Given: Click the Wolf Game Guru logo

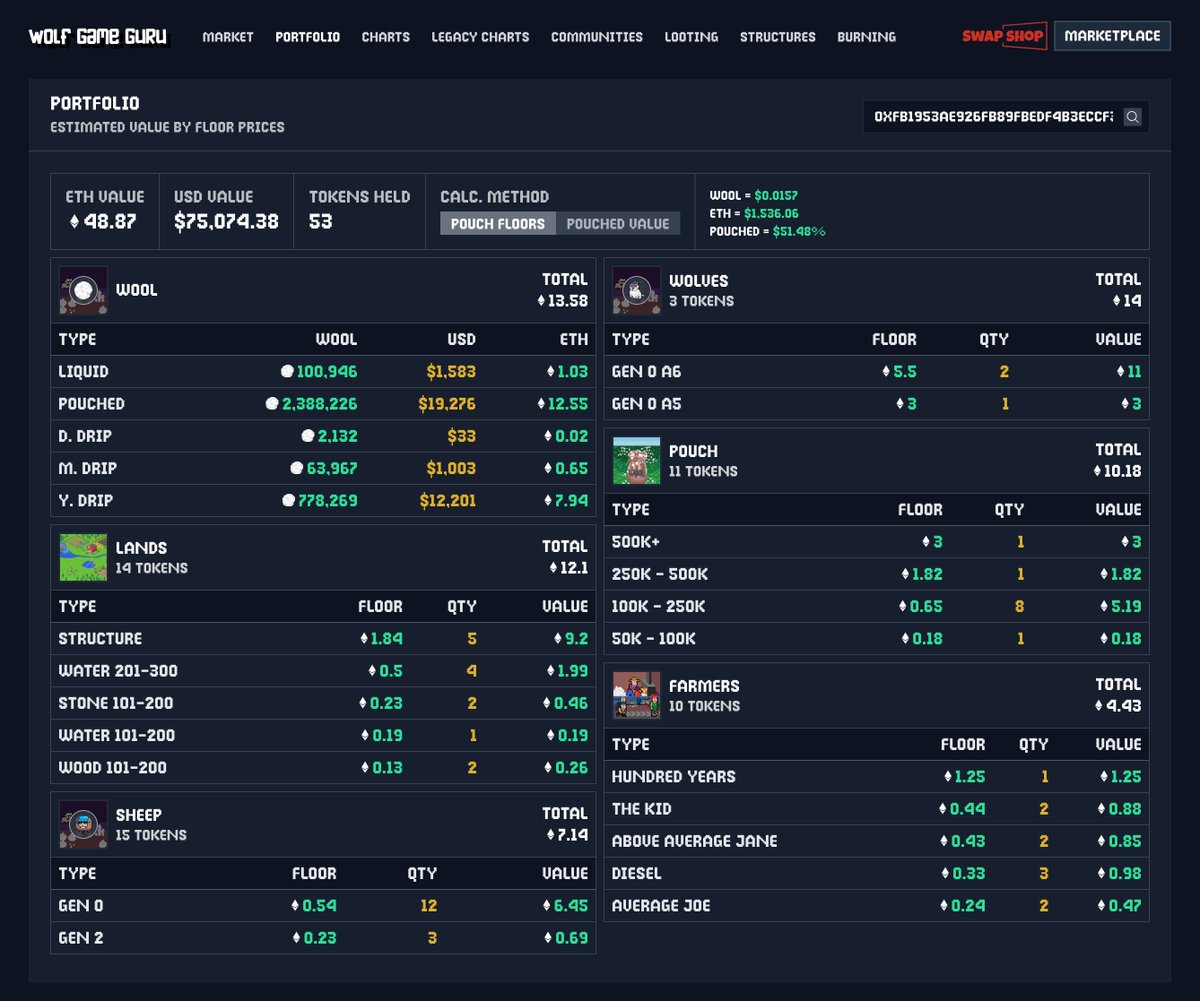Looking at the screenshot, I should (x=100, y=36).
